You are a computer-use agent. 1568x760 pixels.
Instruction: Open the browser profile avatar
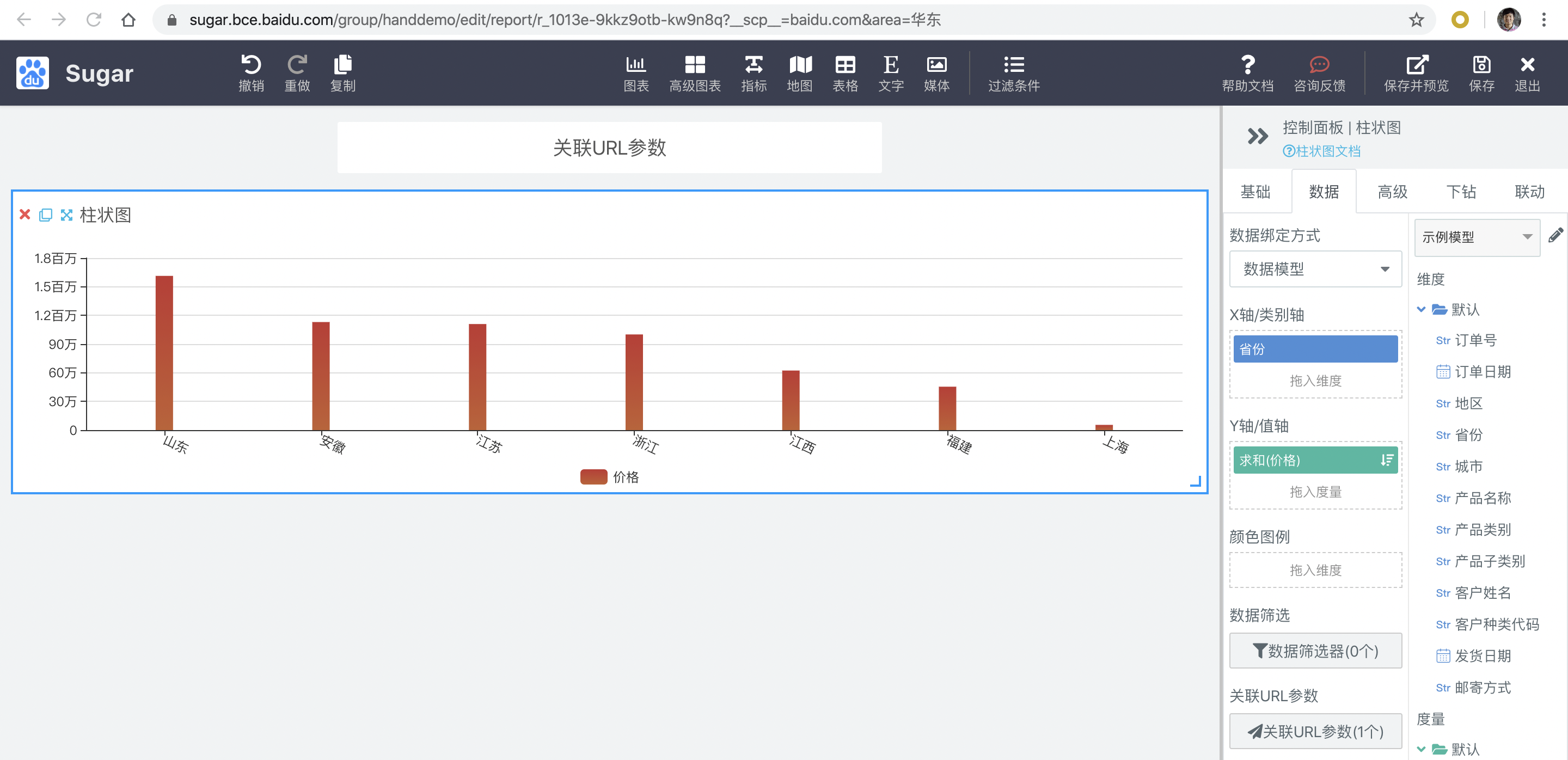pos(1508,20)
